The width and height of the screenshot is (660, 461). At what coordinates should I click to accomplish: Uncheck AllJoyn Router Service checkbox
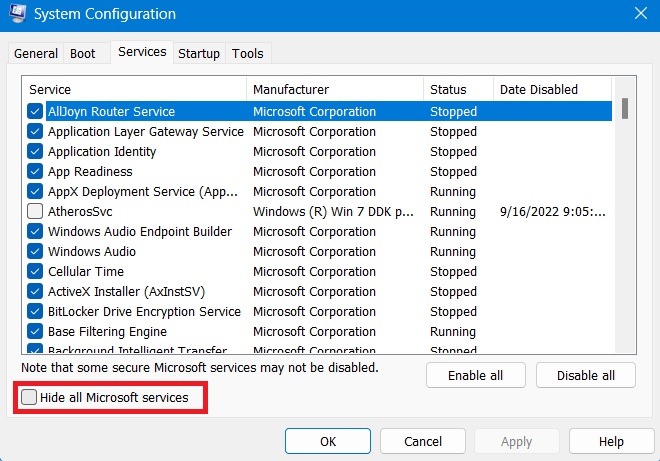pos(35,112)
